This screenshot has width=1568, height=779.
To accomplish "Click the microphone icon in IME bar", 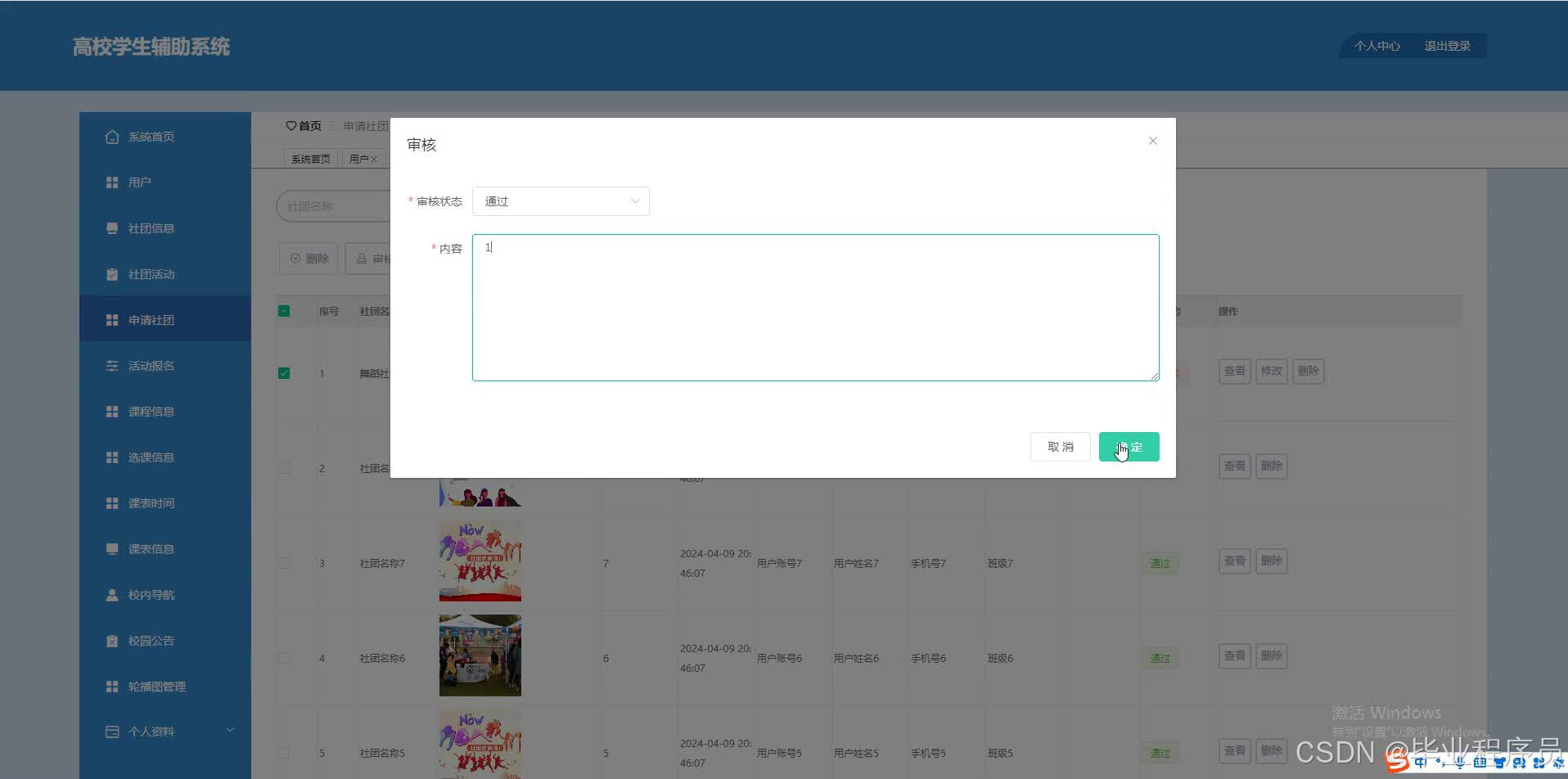I will click(1459, 763).
